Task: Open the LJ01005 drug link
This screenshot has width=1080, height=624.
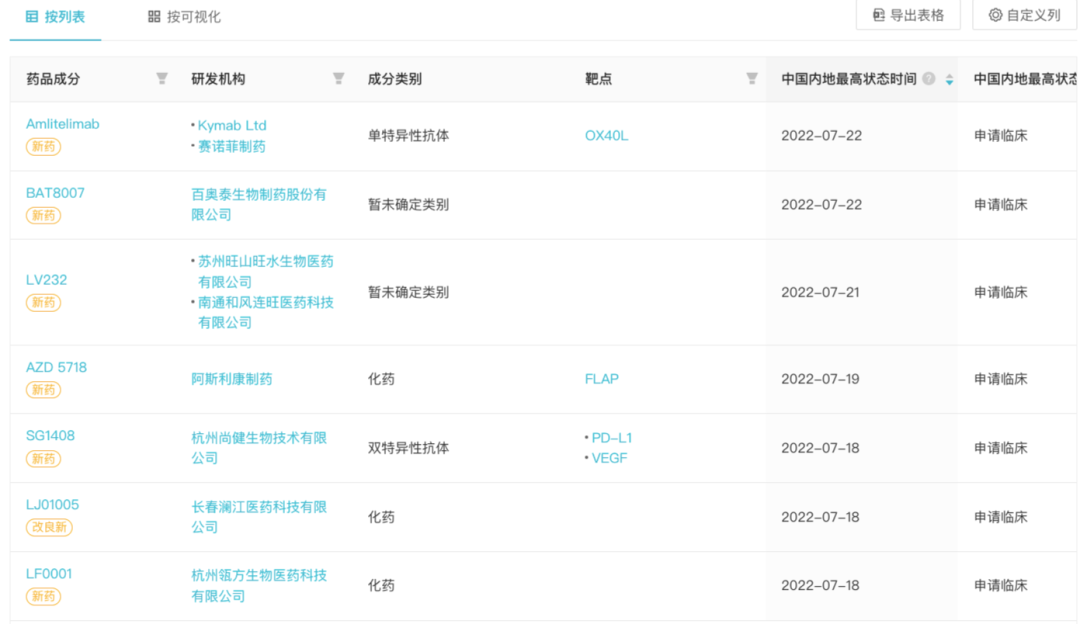Action: pyautogui.click(x=52, y=504)
